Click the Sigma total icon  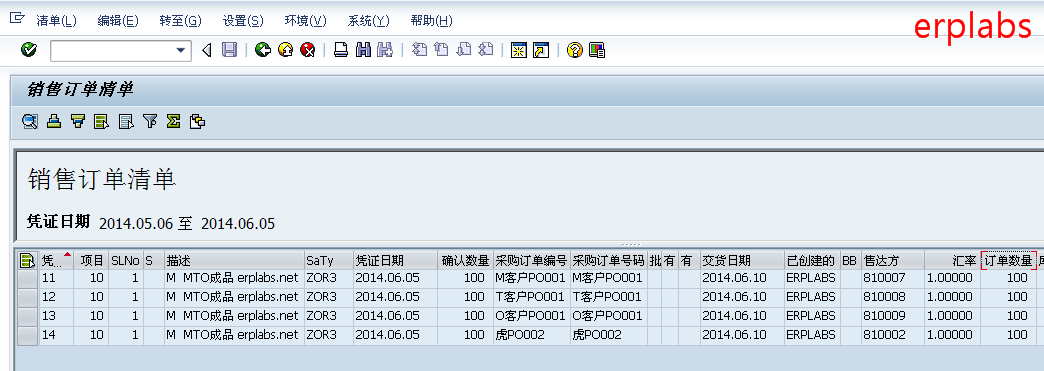tap(173, 121)
